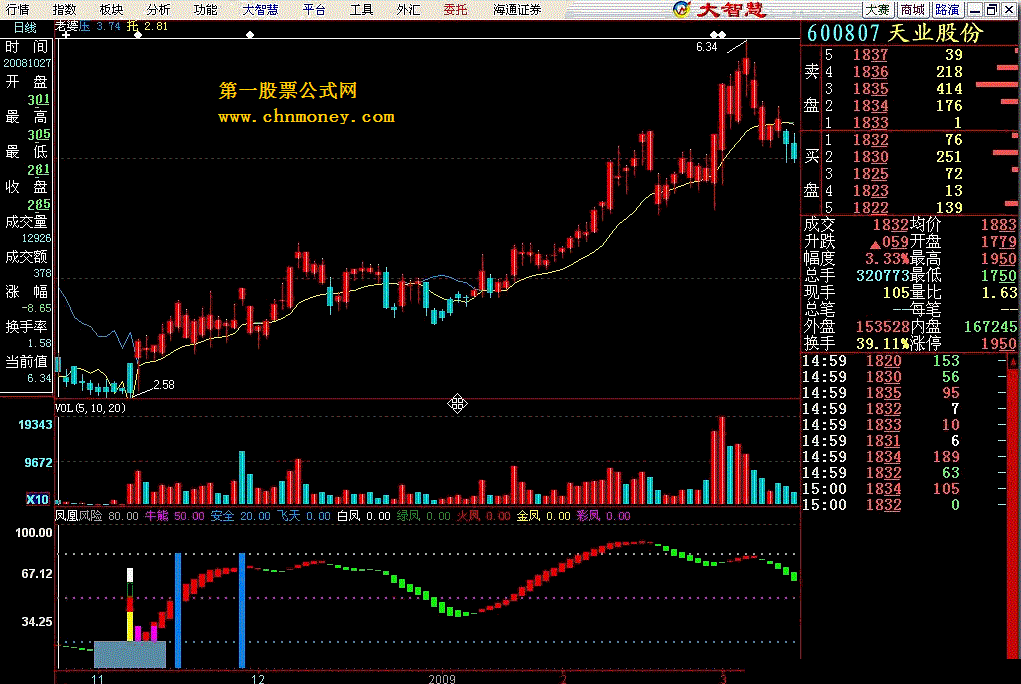
Task: Click the 量比 1.63 value
Action: 1000,292
